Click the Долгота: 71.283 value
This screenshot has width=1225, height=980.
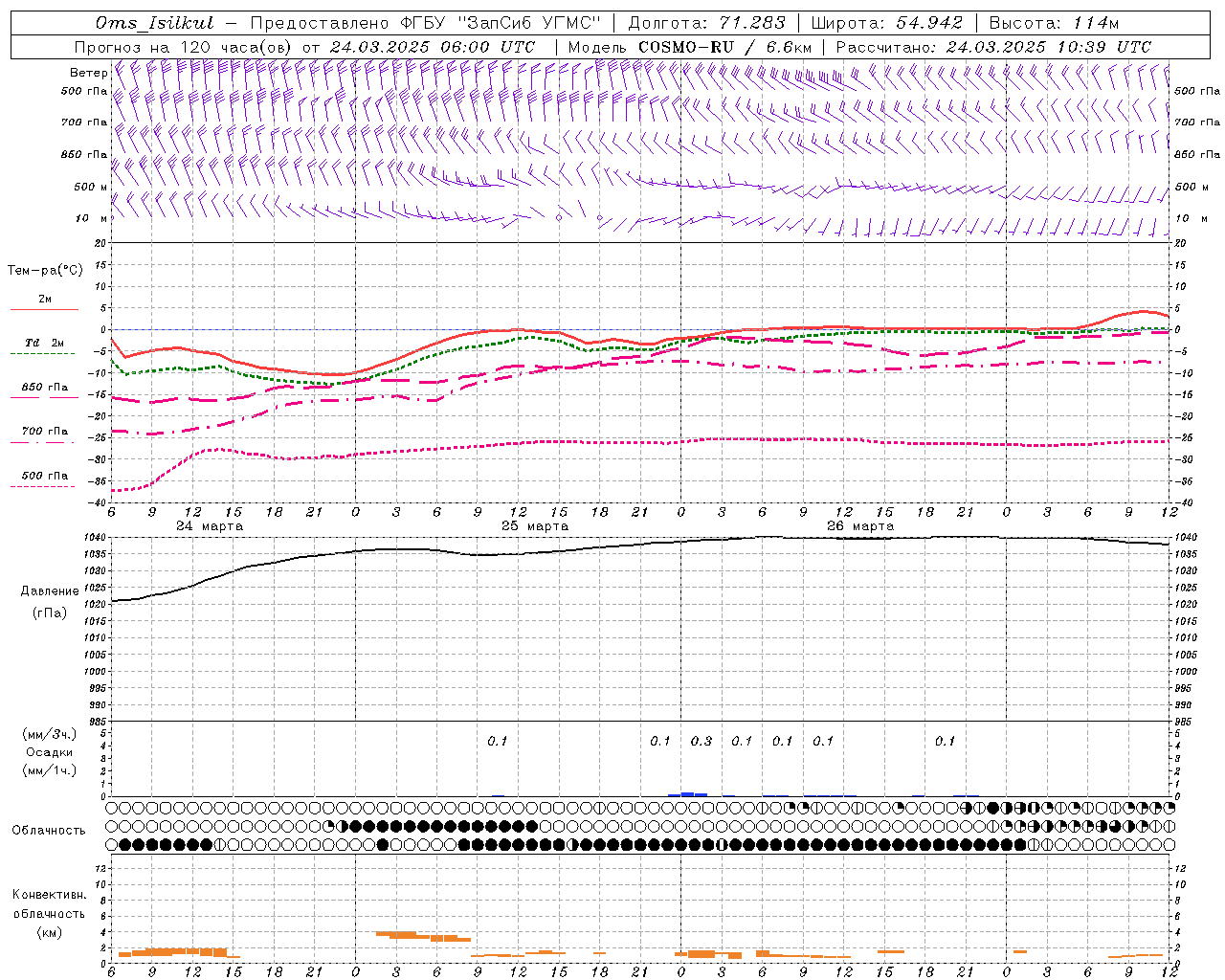(x=706, y=23)
